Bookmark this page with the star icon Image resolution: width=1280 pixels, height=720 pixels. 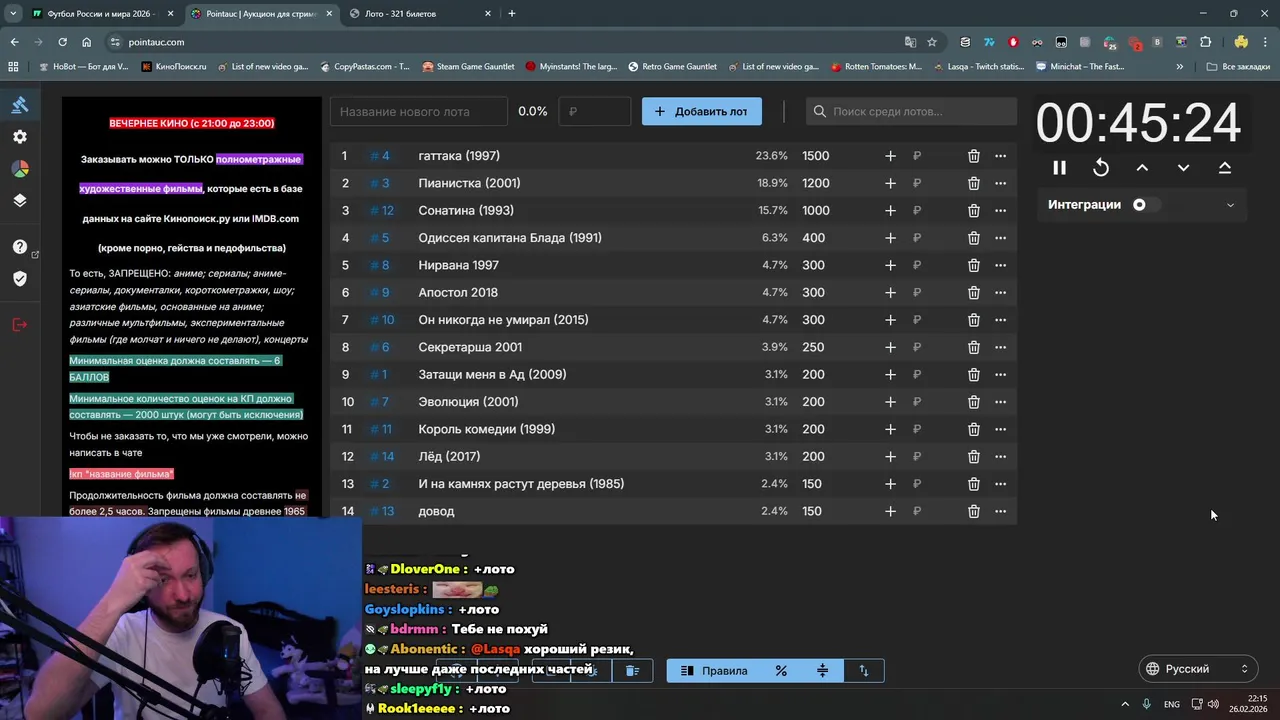[932, 42]
